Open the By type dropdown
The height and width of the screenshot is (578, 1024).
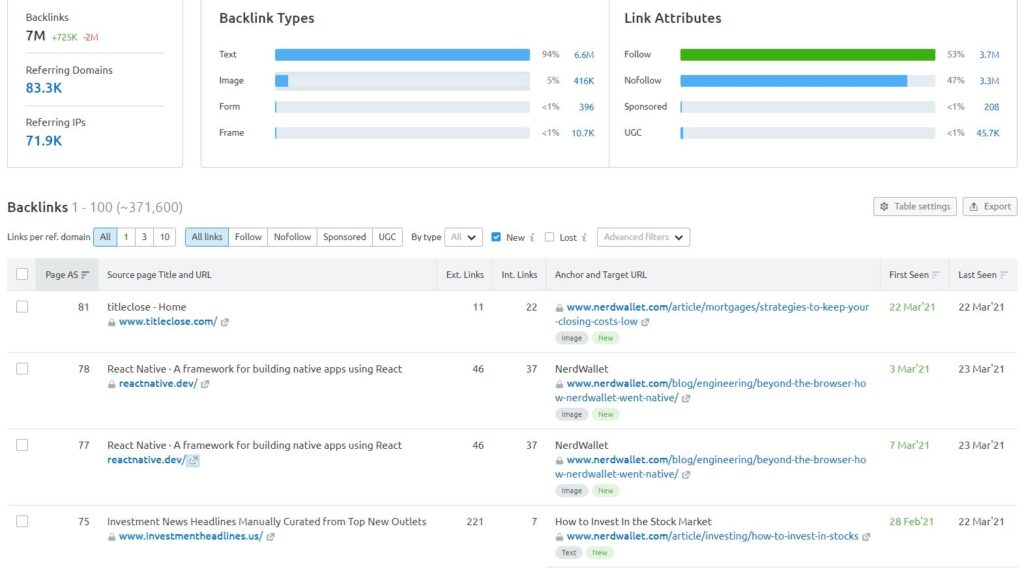[x=462, y=237]
